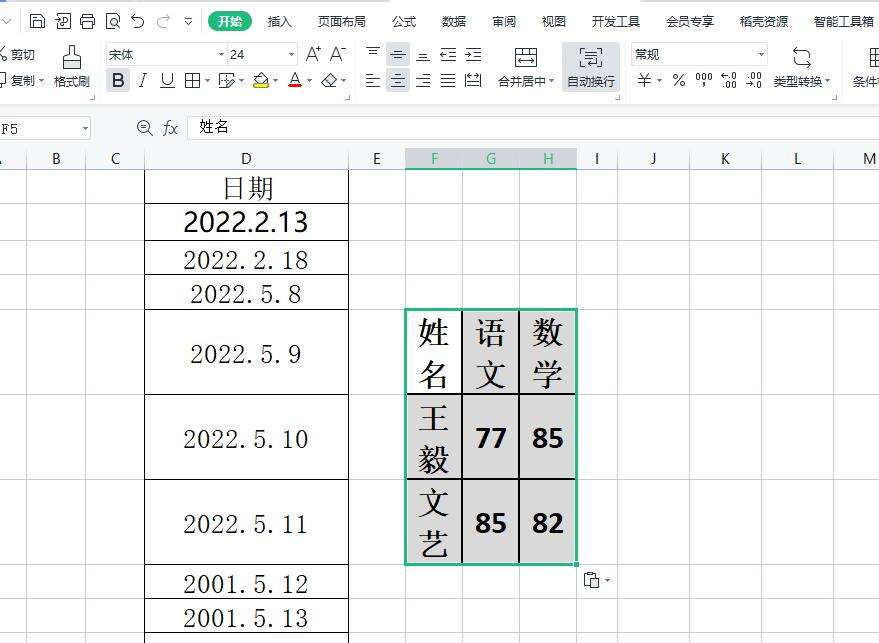Open the 插入 ribbon tab
The height and width of the screenshot is (643, 879).
point(279,21)
